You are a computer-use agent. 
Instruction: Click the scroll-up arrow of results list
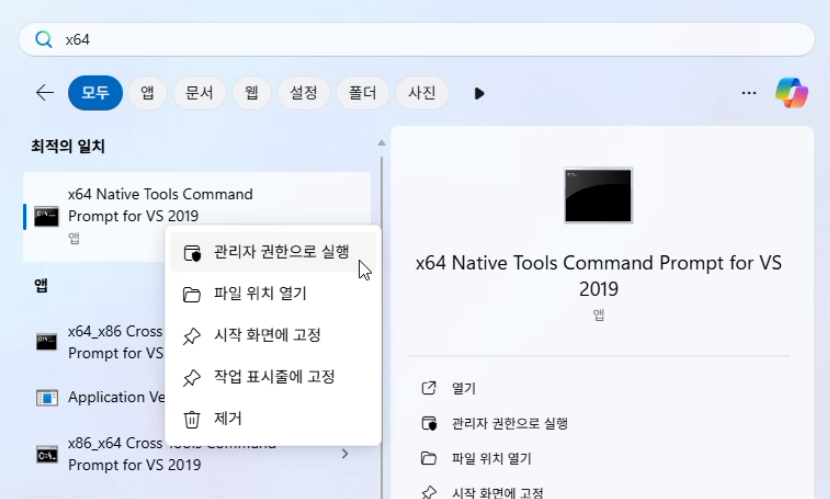click(x=381, y=143)
